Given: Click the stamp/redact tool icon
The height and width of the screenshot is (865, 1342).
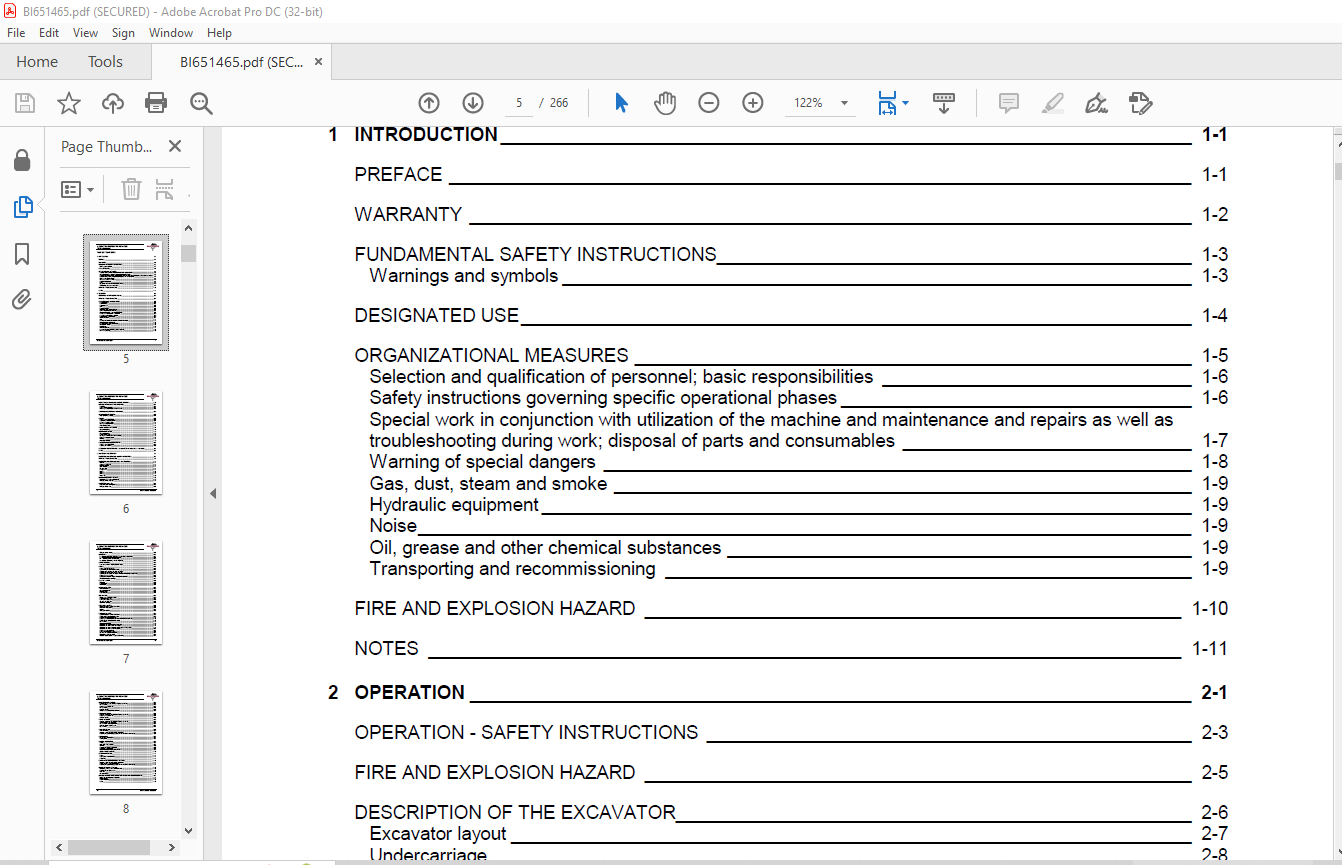Looking at the screenshot, I should click(1141, 103).
